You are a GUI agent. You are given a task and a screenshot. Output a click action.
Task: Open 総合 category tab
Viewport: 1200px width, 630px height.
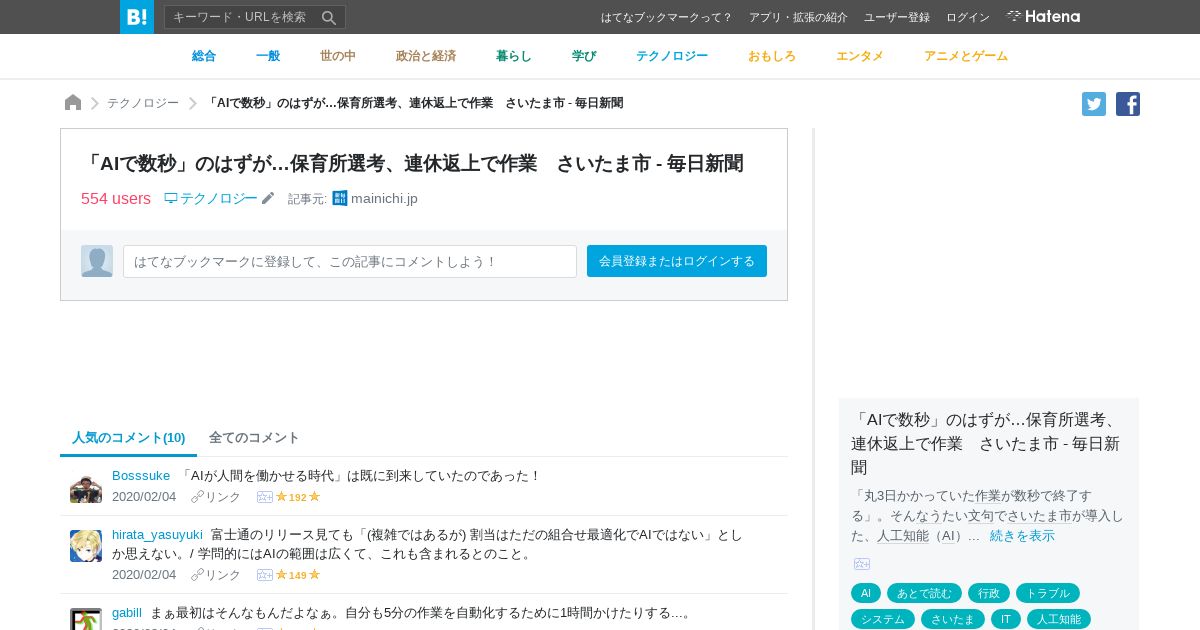pos(204,56)
